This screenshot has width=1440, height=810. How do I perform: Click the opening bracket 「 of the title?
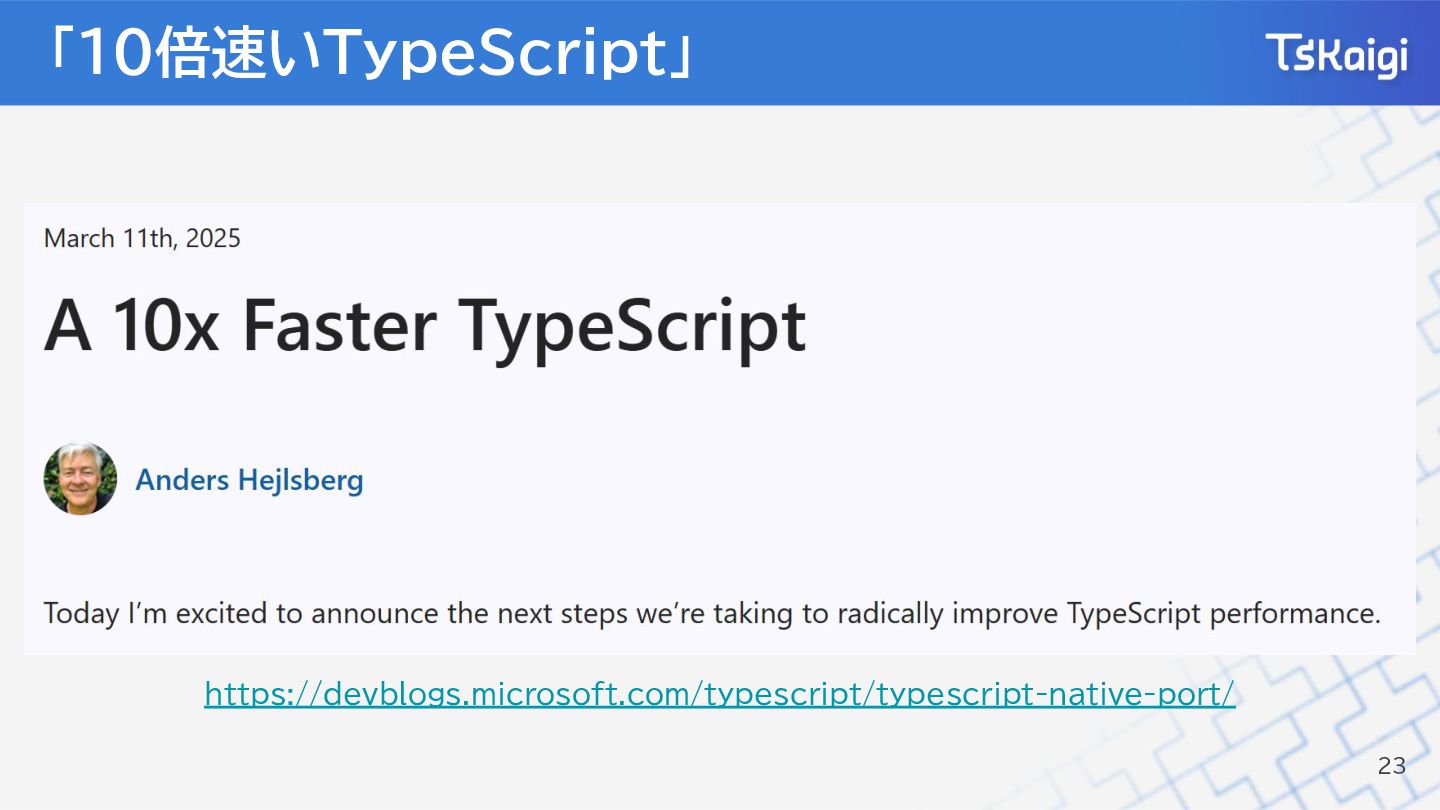(58, 53)
